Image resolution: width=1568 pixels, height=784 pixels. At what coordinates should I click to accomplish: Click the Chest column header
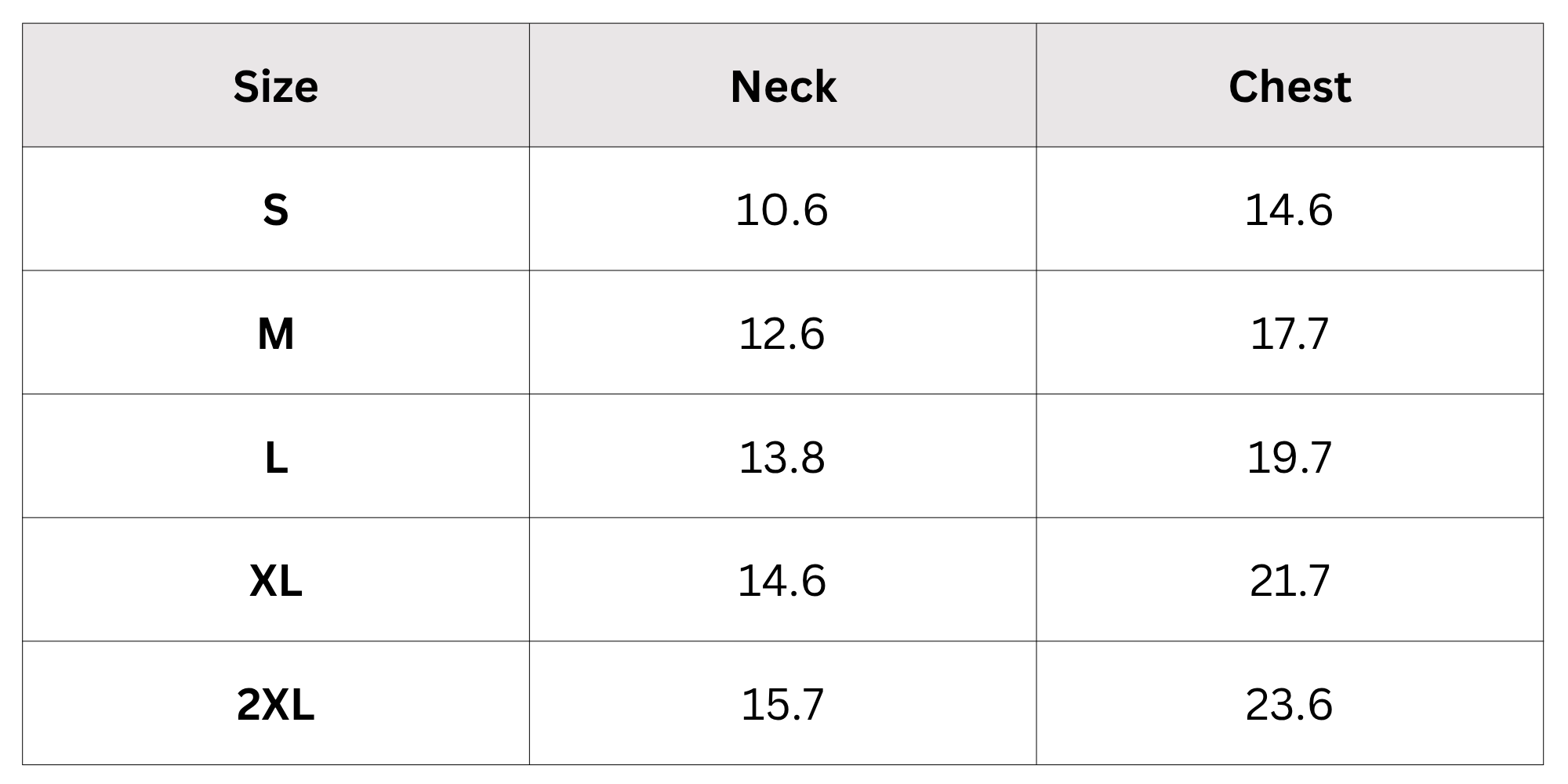1289,86
